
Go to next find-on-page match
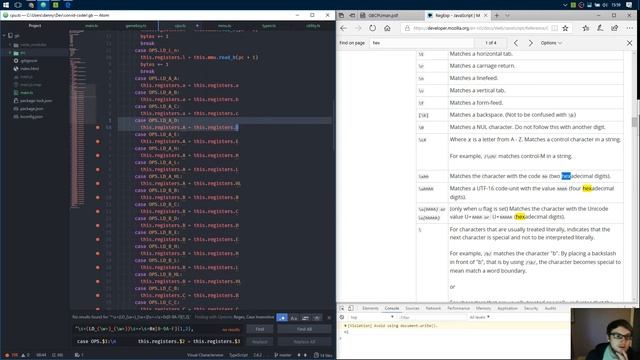tap(531, 43)
